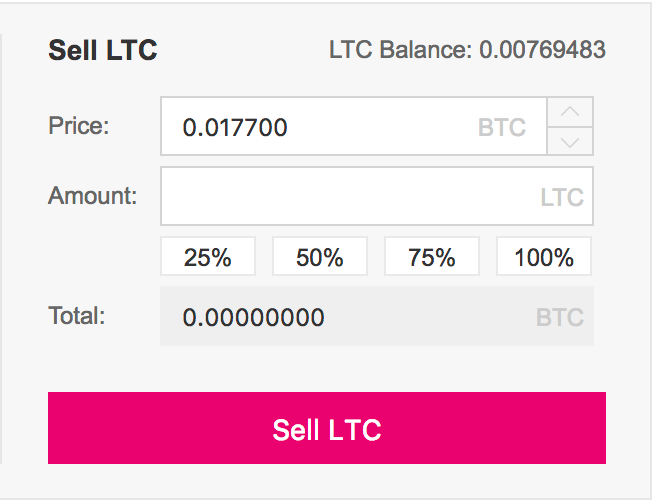Screen dimensions: 656x500
Task: Click the Total: label
Action: (x=77, y=315)
